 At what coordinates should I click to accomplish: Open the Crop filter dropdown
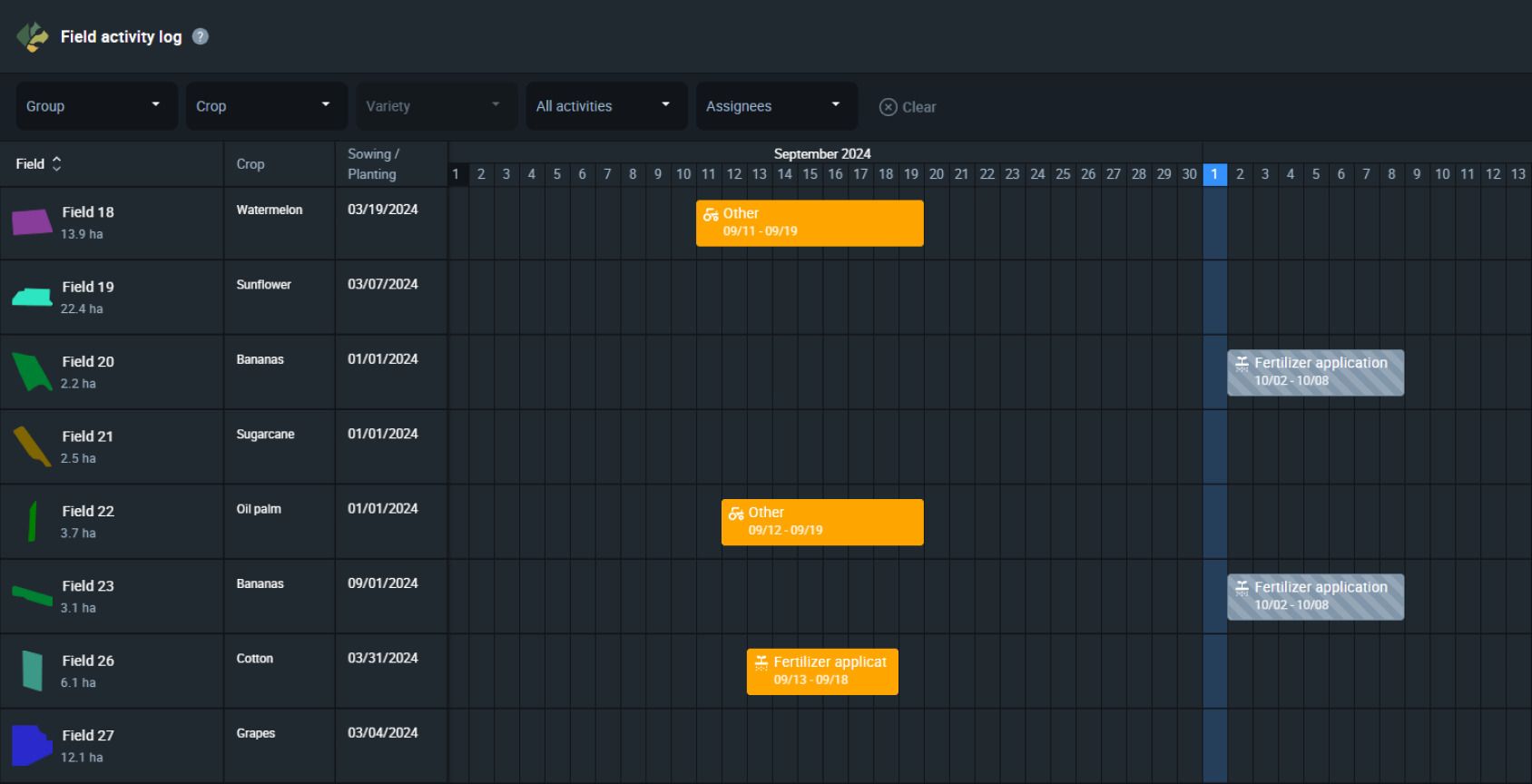(x=266, y=106)
